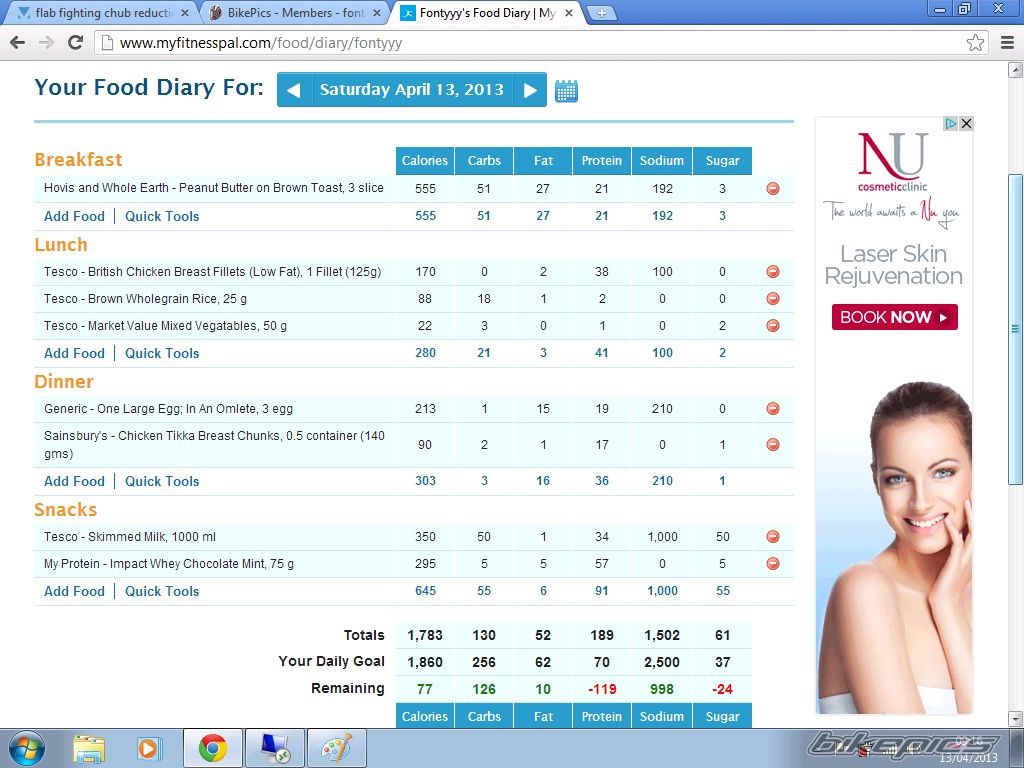Go to previous day arrow
Image resolution: width=1024 pixels, height=768 pixels.
[x=293, y=90]
